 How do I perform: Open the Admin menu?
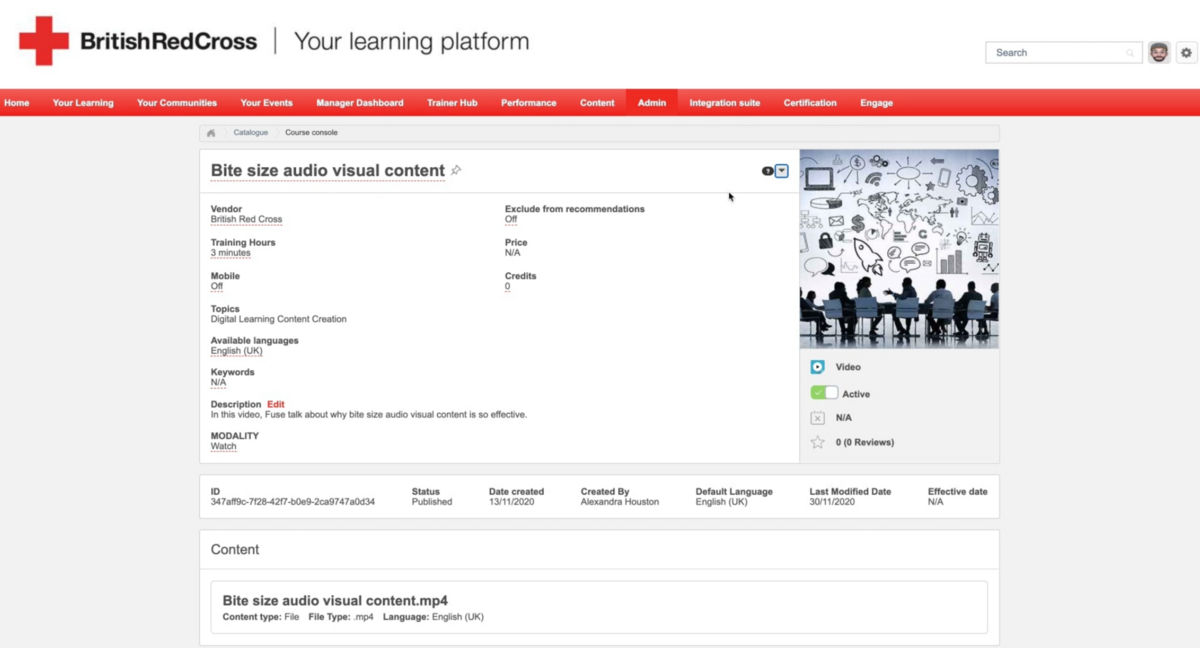click(x=652, y=103)
